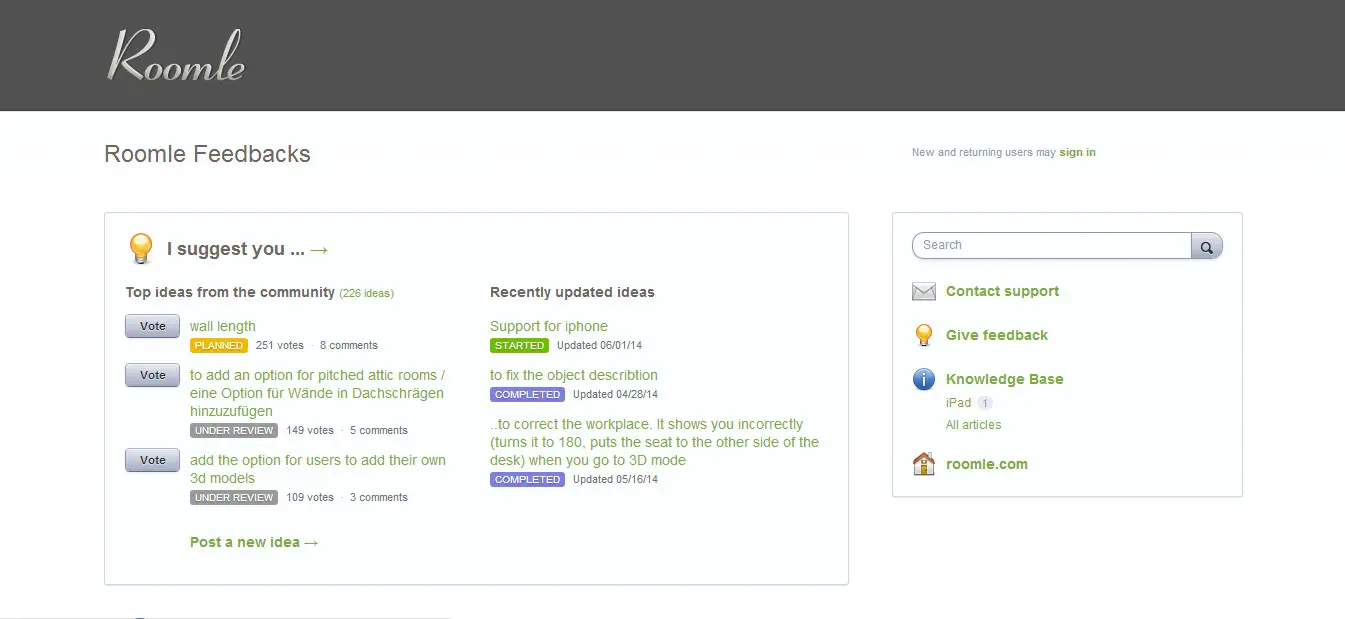Open the add own 3d models idea

tap(318, 469)
